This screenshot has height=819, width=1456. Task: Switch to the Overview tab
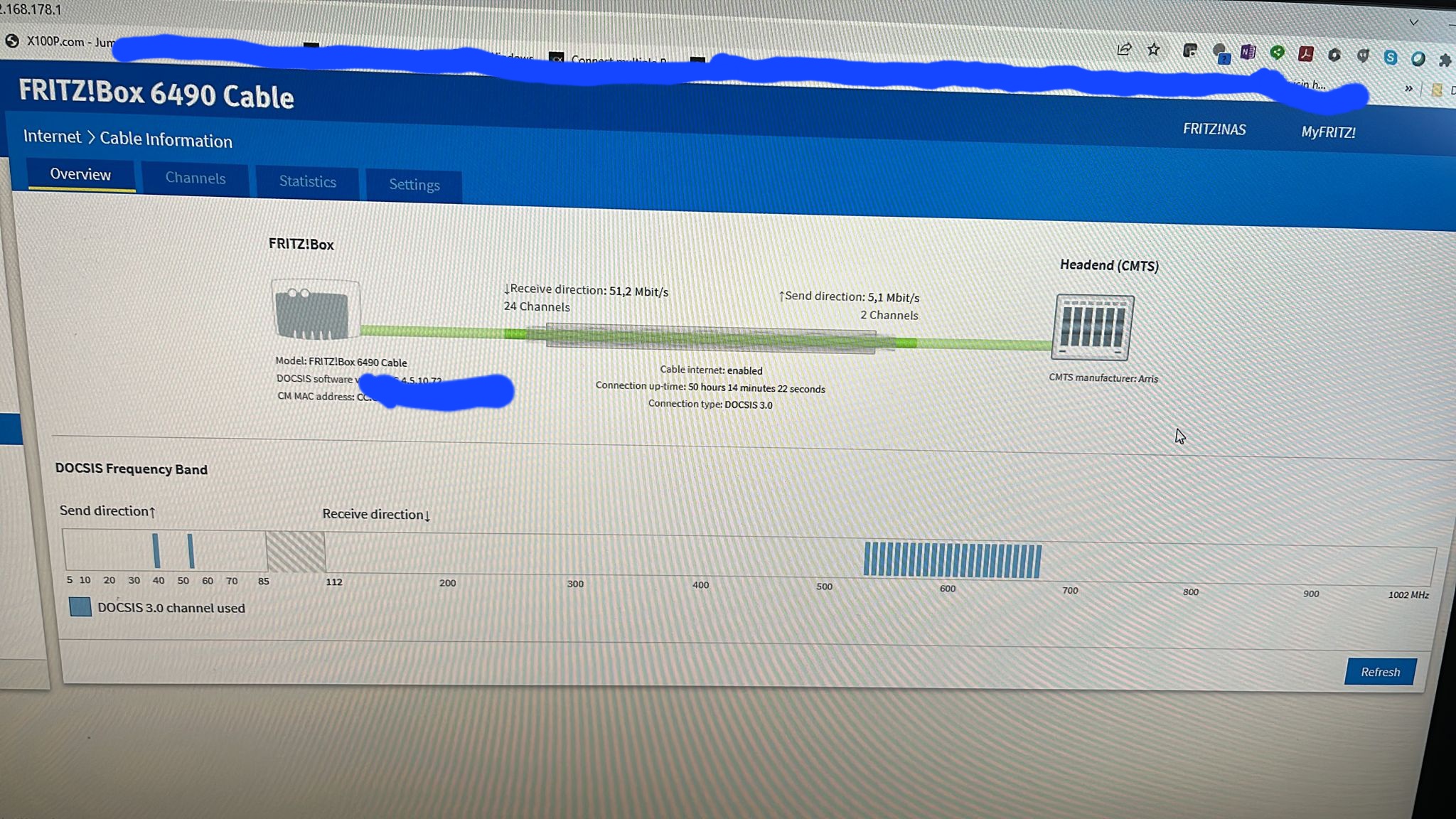[80, 174]
